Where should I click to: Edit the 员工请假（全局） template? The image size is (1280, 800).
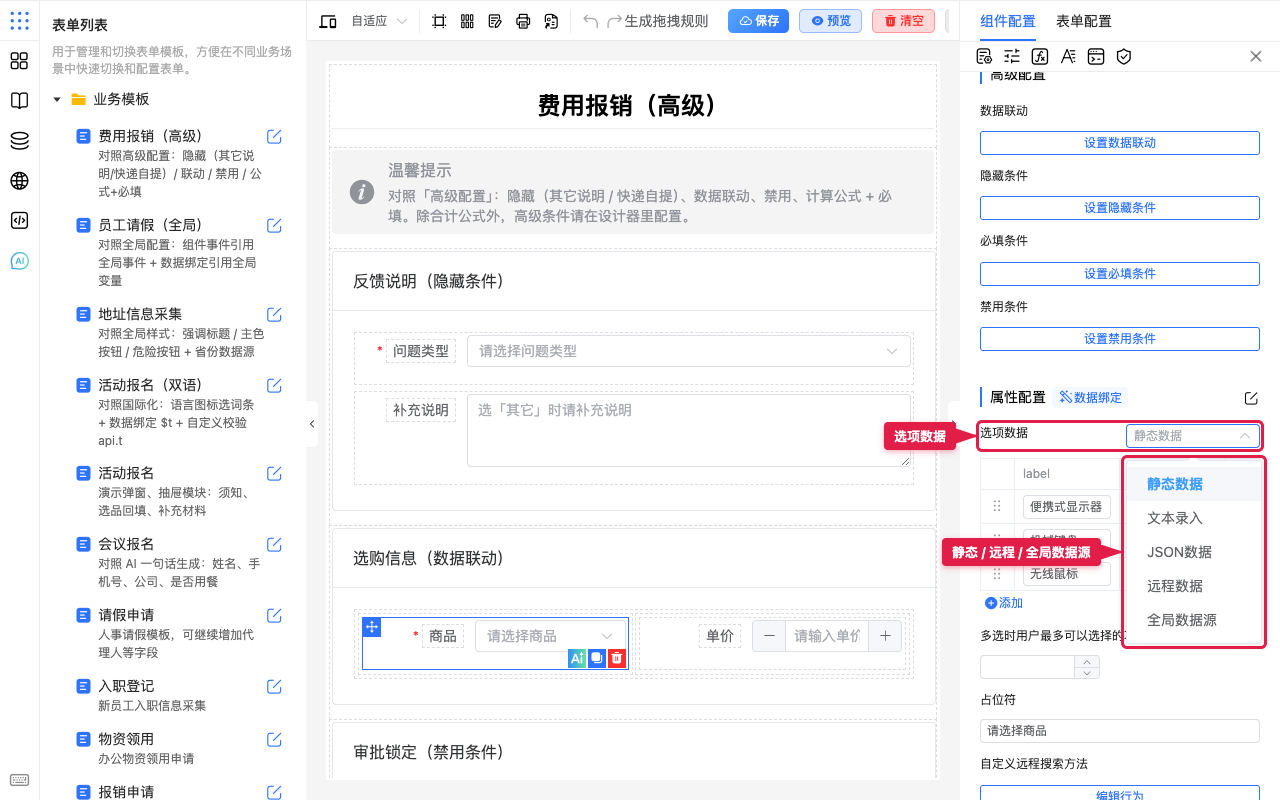click(274, 226)
